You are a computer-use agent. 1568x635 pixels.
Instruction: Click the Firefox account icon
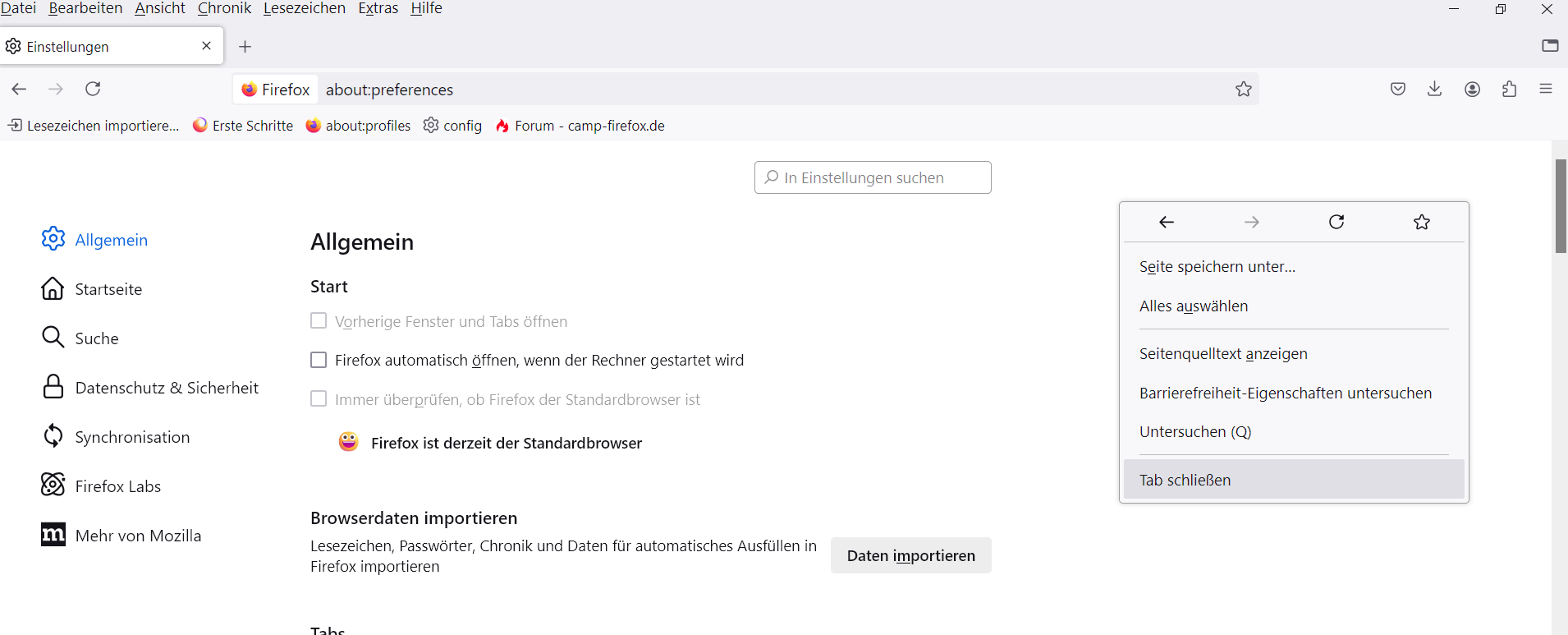pyautogui.click(x=1473, y=89)
